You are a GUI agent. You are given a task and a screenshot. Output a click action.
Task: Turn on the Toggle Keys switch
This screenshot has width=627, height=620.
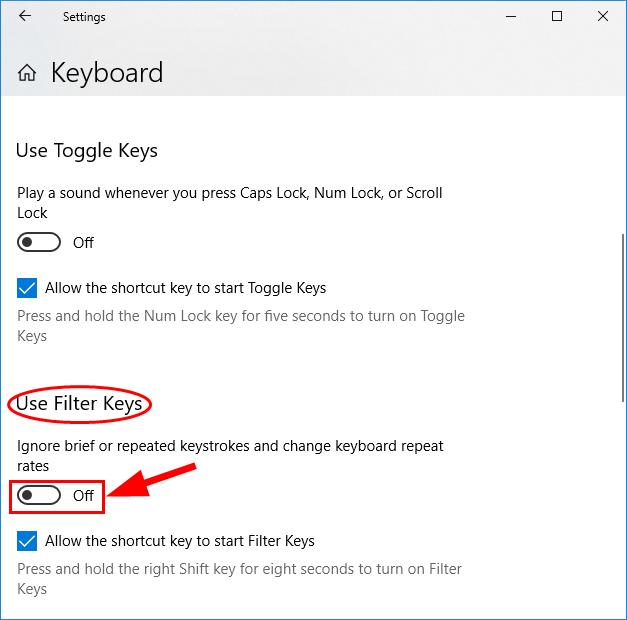pos(39,242)
